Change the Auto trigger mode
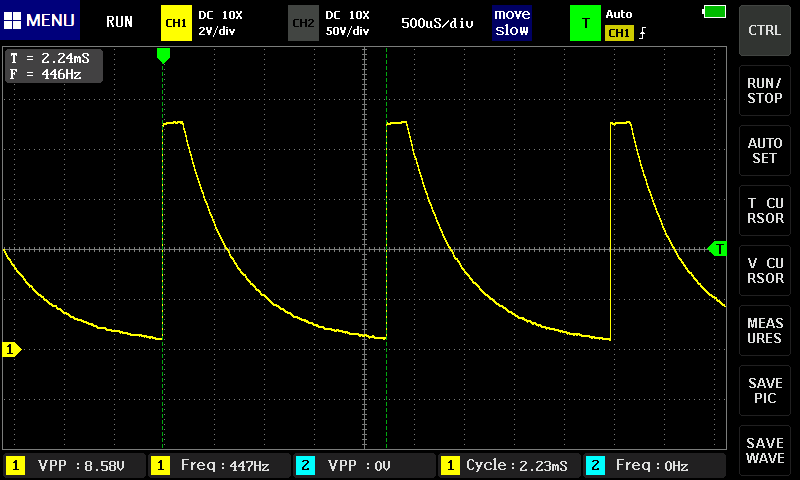The height and width of the screenshot is (480, 800). click(x=618, y=14)
